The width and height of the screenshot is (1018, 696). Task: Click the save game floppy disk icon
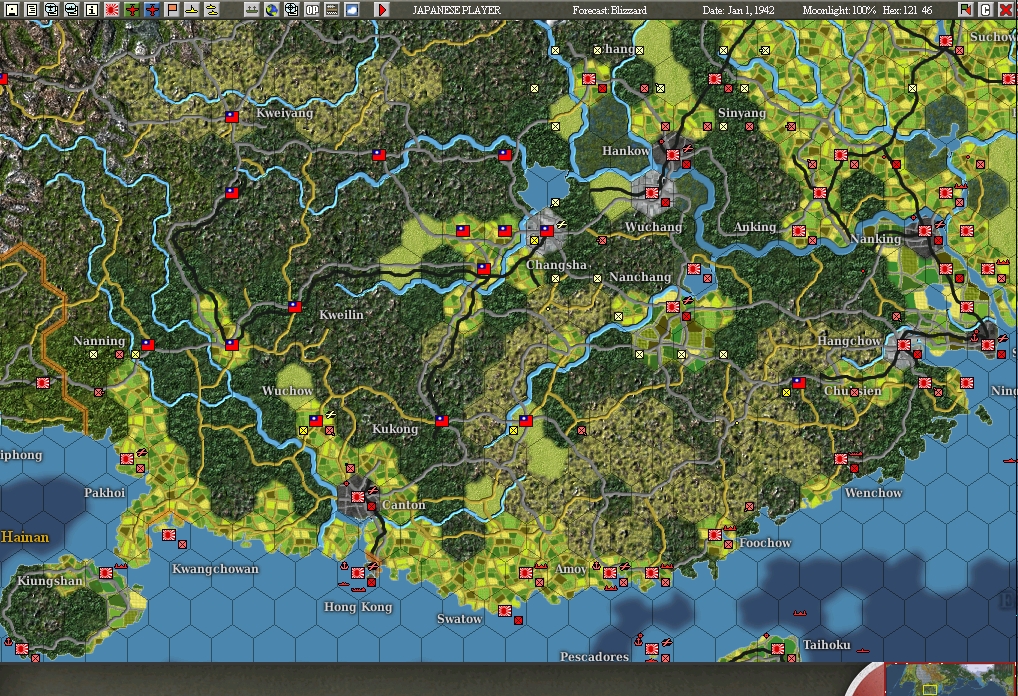point(11,10)
